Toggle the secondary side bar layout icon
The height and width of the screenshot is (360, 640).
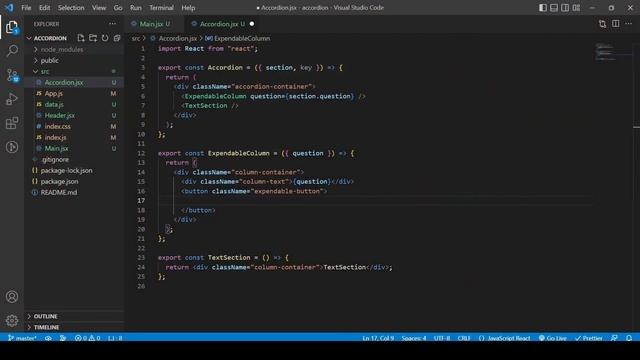pos(565,8)
